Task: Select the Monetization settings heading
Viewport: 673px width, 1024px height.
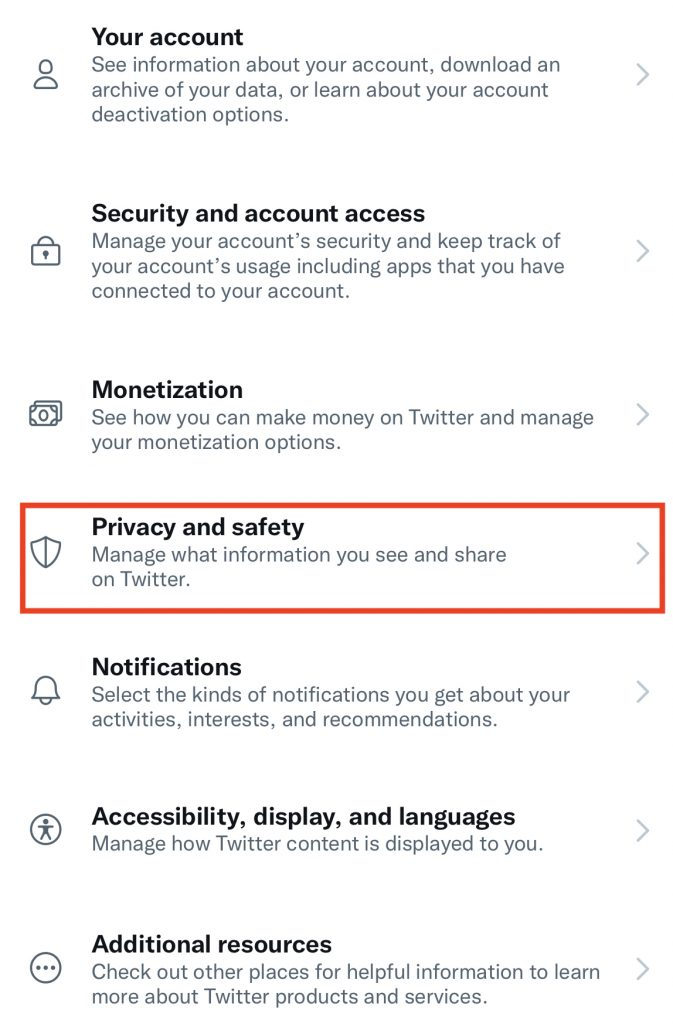Action: click(x=167, y=390)
